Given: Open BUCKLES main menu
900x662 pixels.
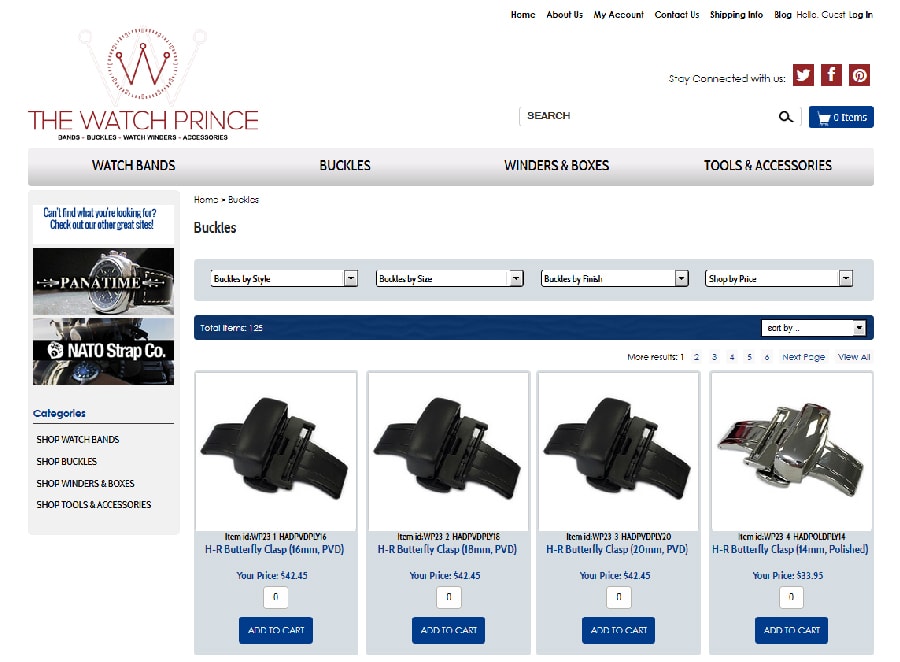Looking at the screenshot, I should point(345,166).
